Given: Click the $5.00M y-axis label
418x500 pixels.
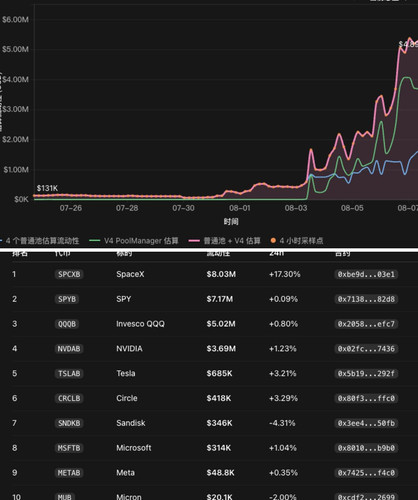Looking at the screenshot, I should click(15, 49).
